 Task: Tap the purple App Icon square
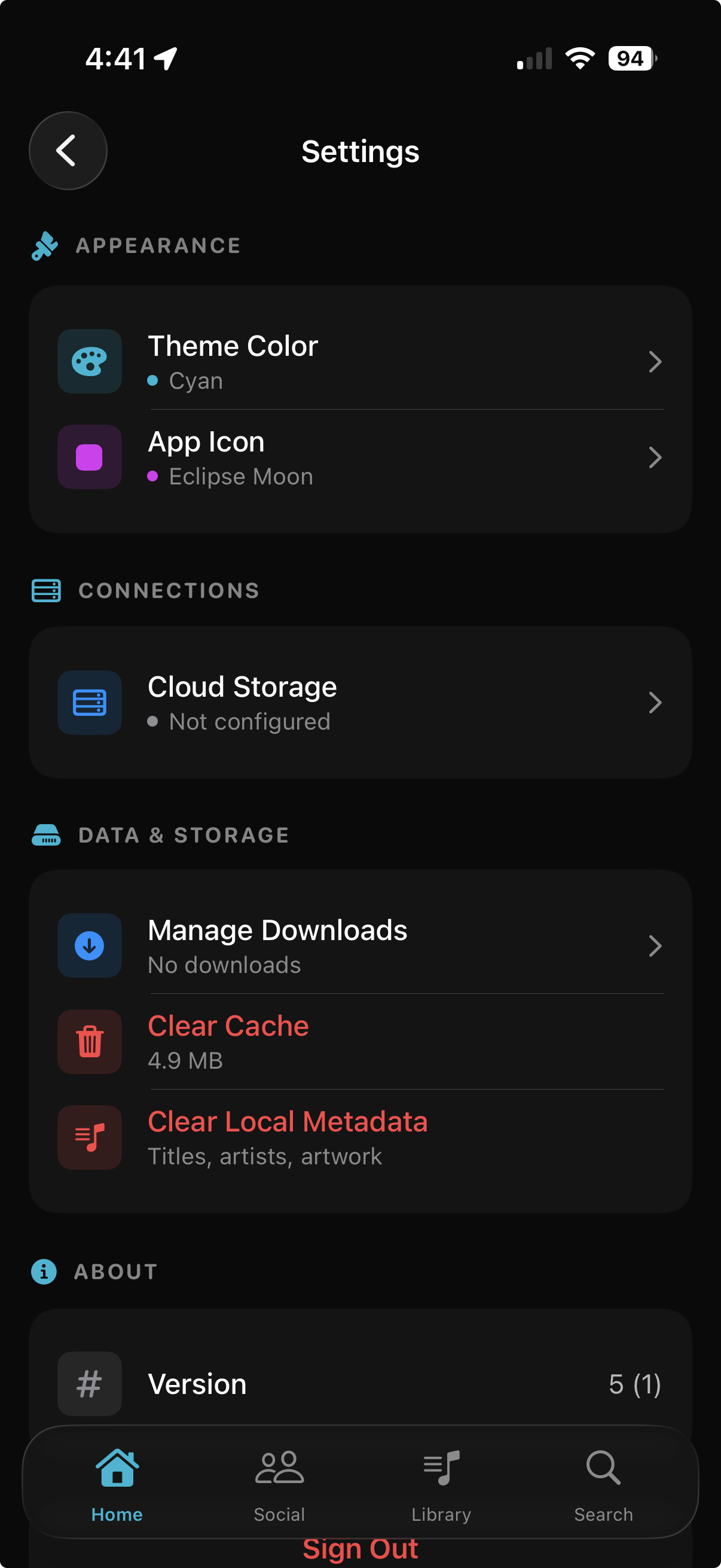coord(90,457)
